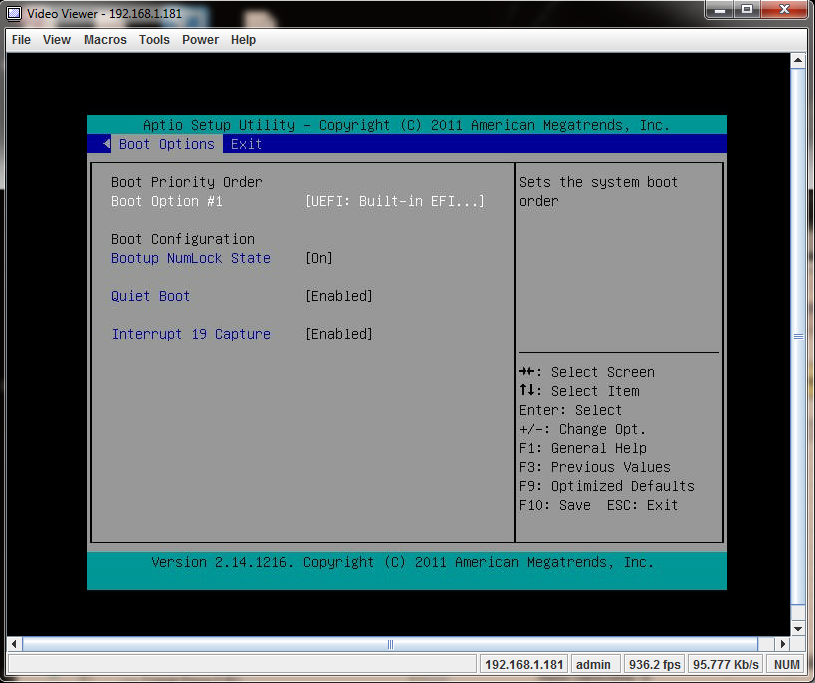Click vertical scrollbar down arrow

(x=798, y=627)
